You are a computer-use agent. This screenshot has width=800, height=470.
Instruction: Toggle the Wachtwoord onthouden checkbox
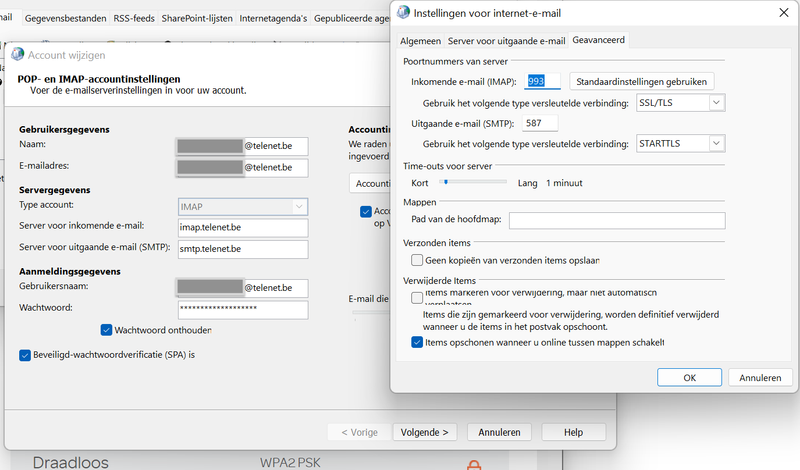pos(107,330)
